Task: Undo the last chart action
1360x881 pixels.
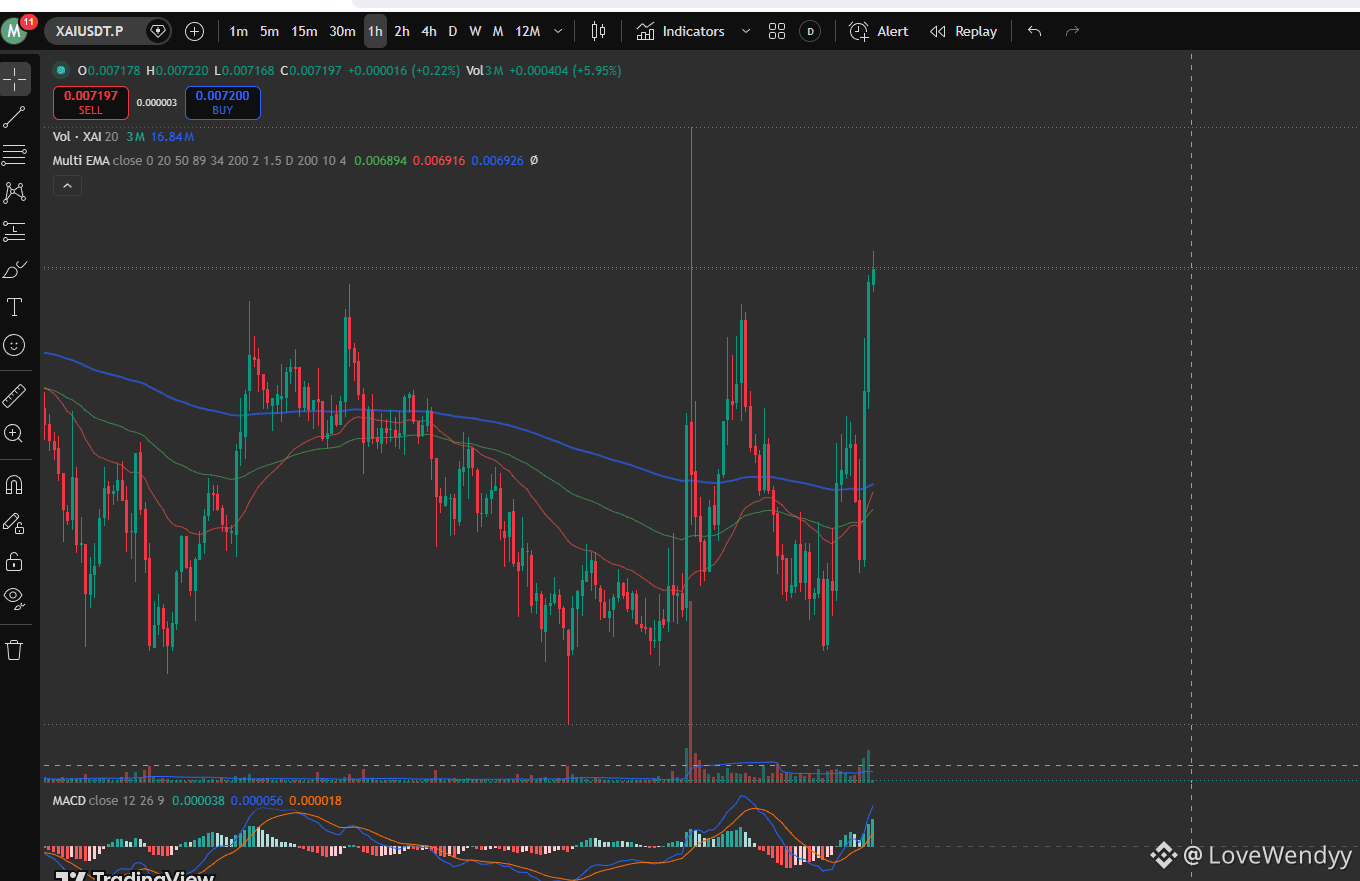Action: (x=1034, y=31)
